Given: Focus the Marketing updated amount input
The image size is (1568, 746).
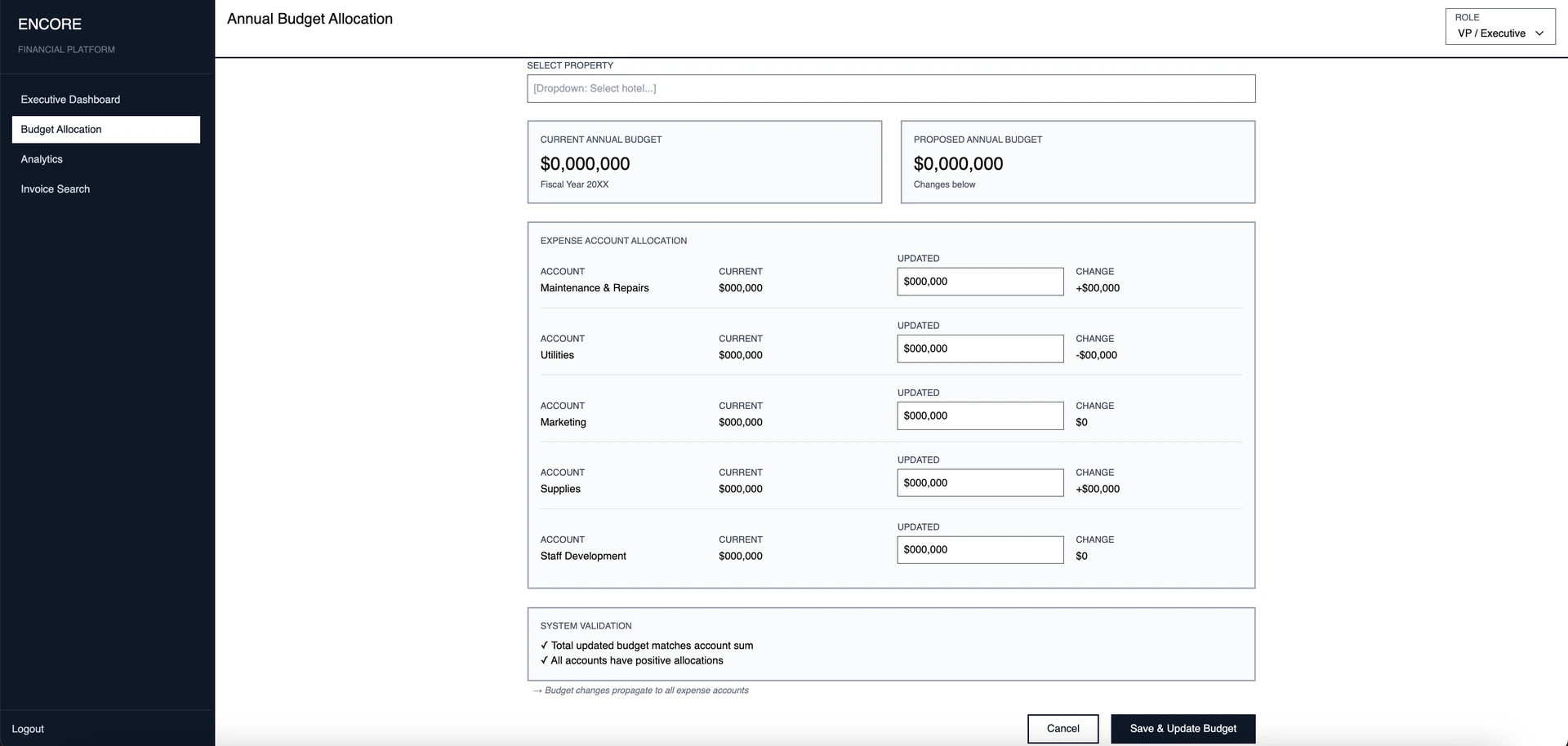Looking at the screenshot, I should (980, 415).
